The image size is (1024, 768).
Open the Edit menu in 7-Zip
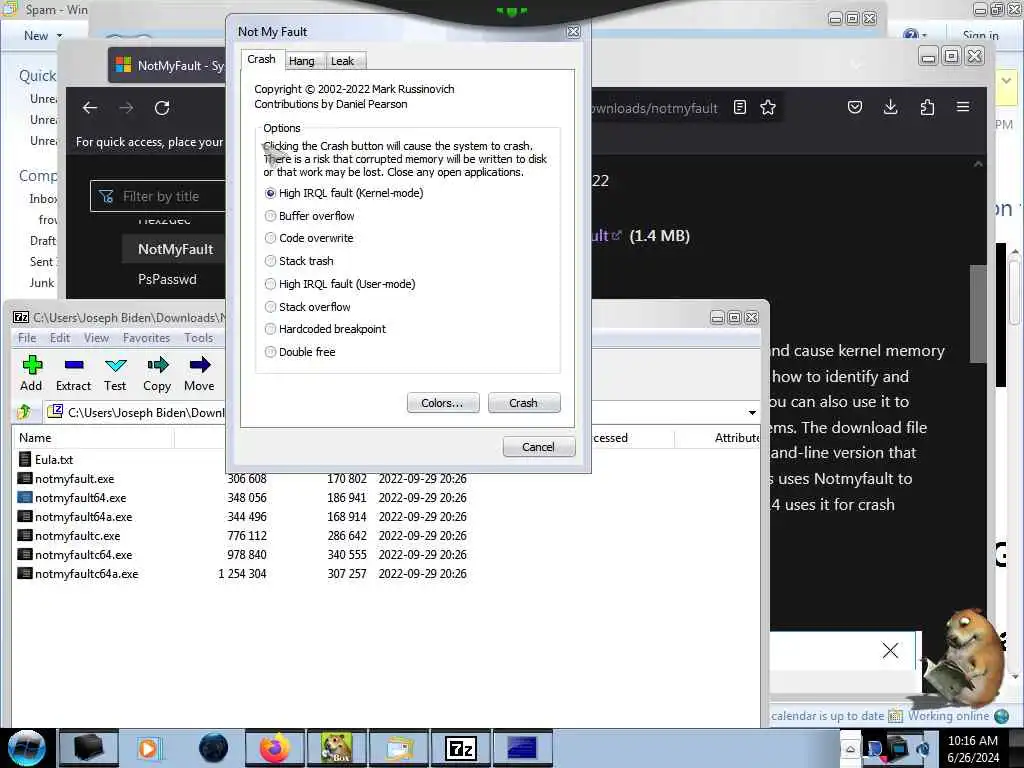point(59,338)
